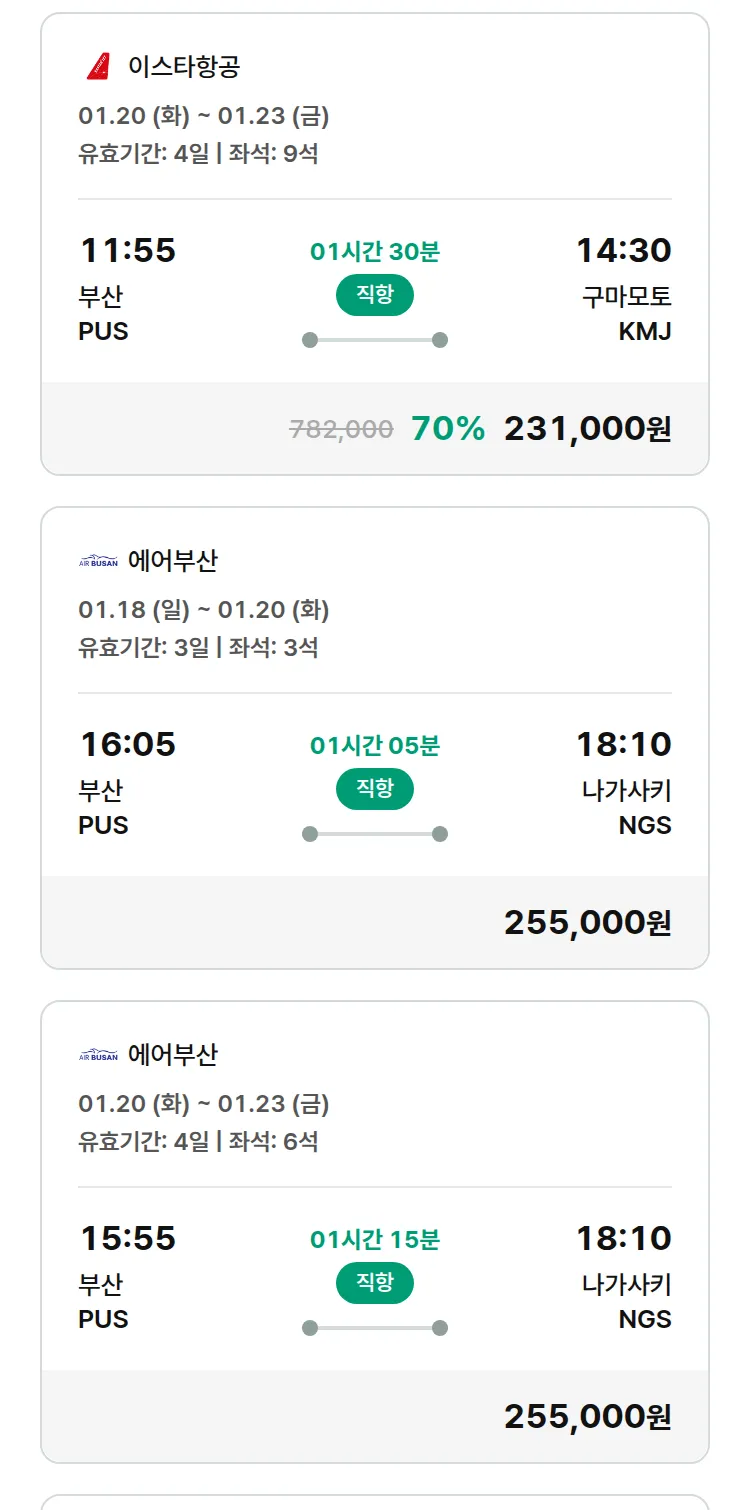Click Air Busan logo on Jan 20 card
This screenshot has height=1510, width=750.
(x=98, y=1055)
